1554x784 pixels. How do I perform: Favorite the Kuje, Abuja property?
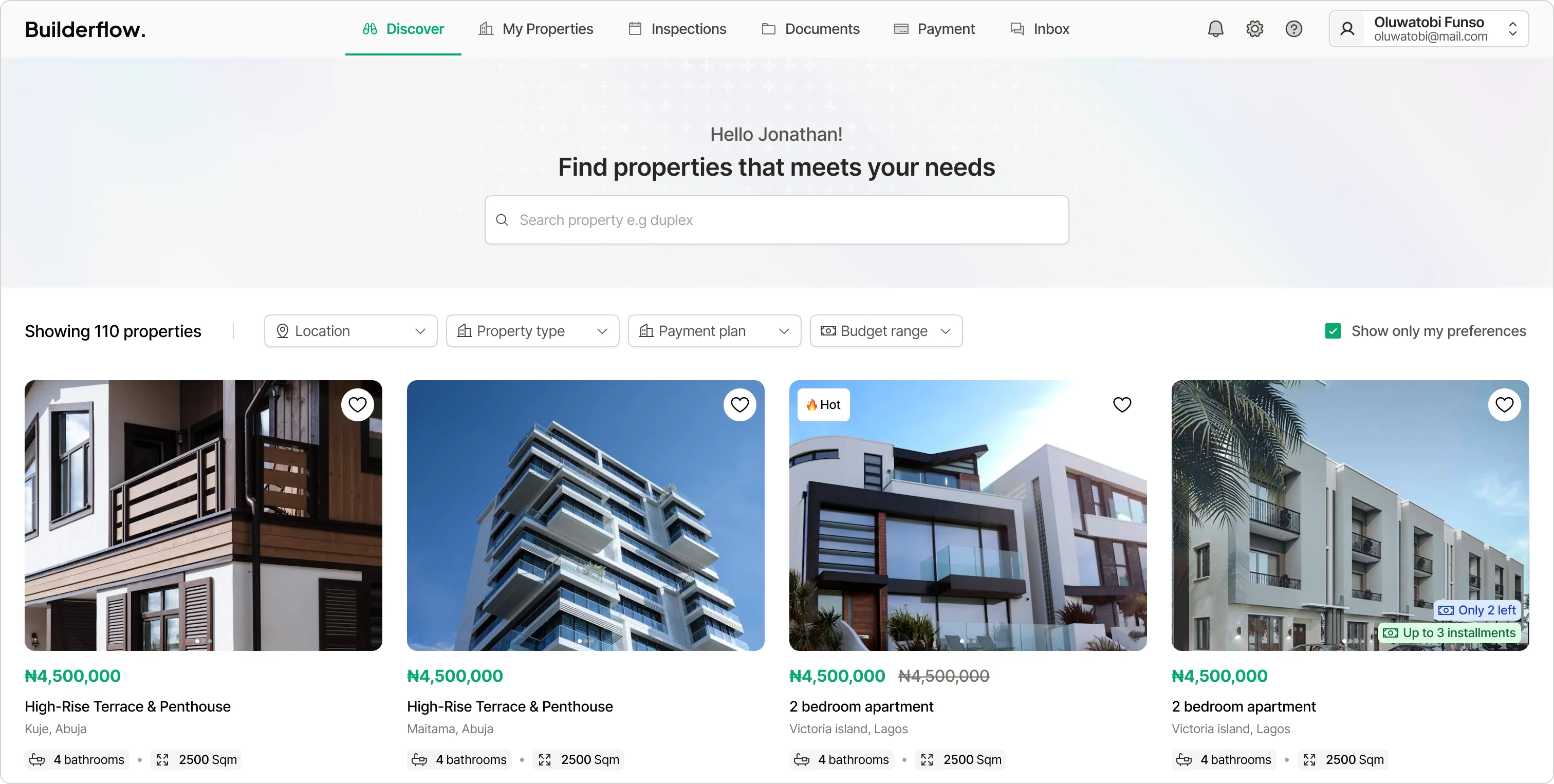click(357, 405)
